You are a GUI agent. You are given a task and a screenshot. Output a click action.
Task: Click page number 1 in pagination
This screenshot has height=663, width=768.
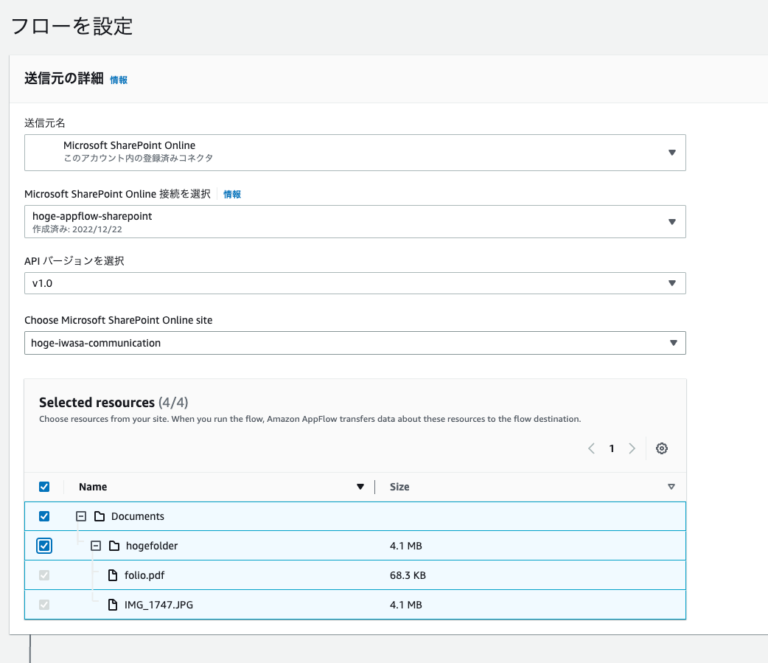coord(612,448)
